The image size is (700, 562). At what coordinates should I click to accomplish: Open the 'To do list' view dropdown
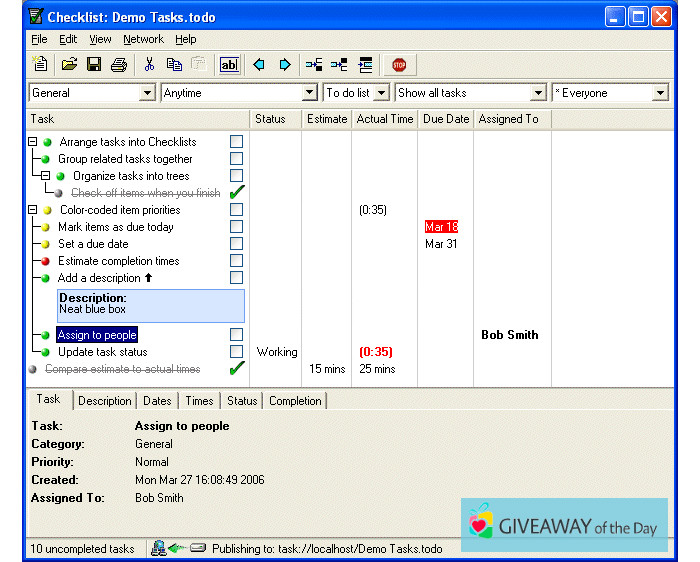pos(381,93)
